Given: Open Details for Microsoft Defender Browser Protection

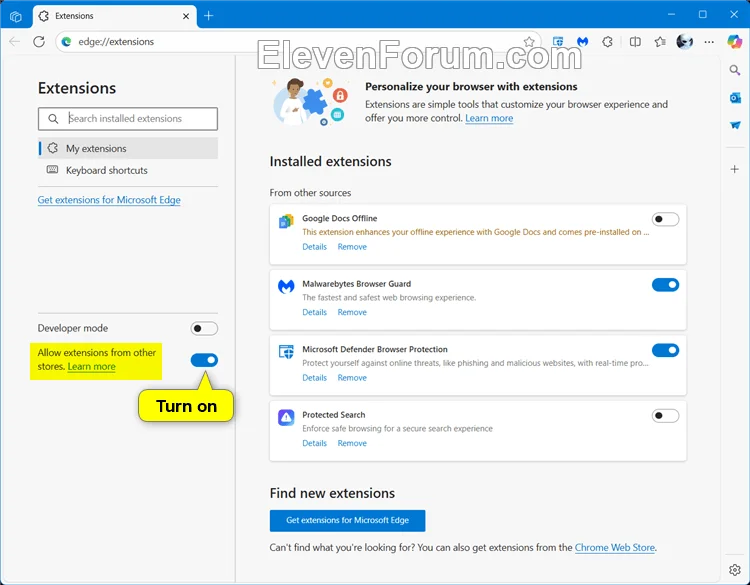Looking at the screenshot, I should (314, 378).
